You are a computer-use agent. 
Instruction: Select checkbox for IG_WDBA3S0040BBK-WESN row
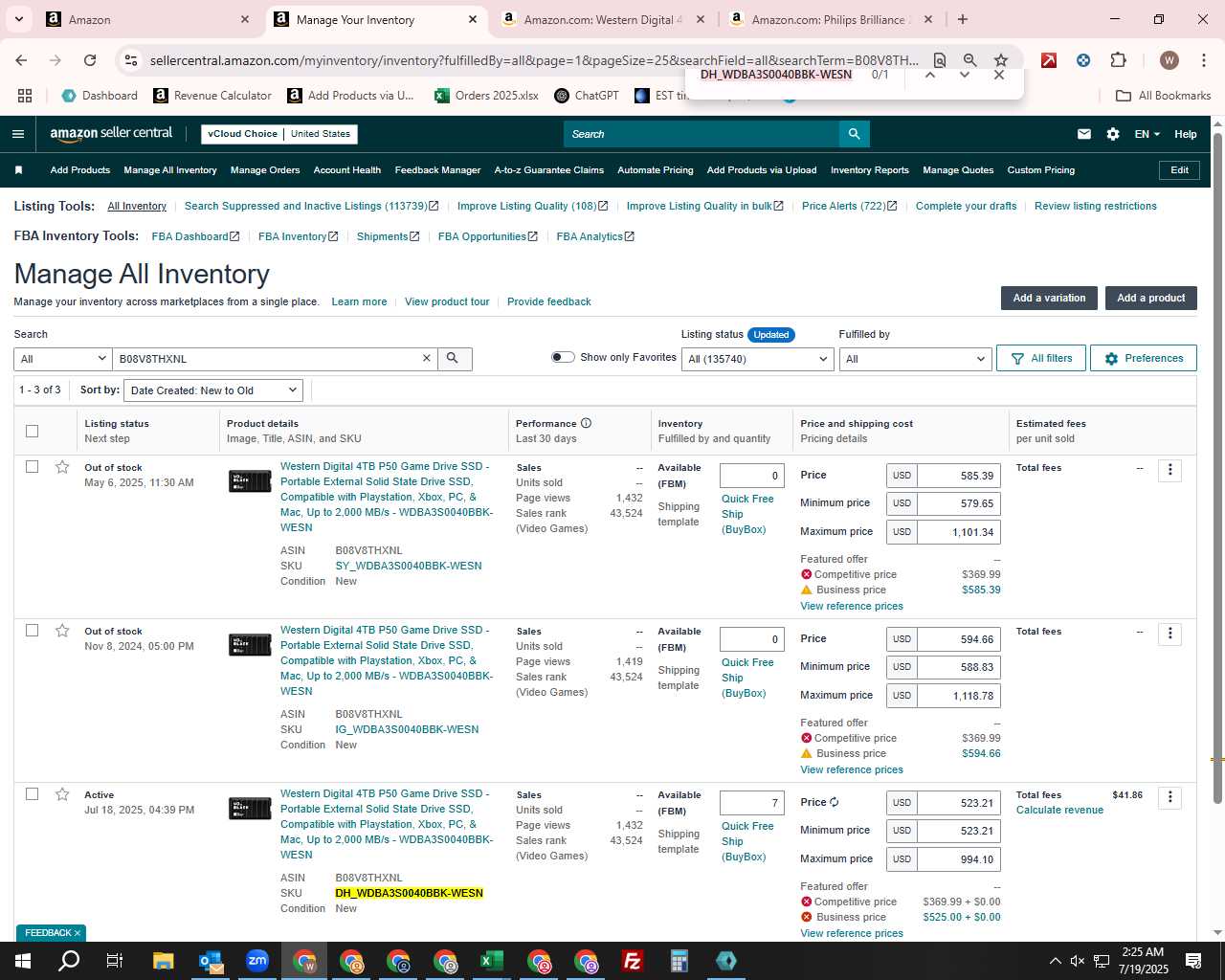[x=32, y=631]
